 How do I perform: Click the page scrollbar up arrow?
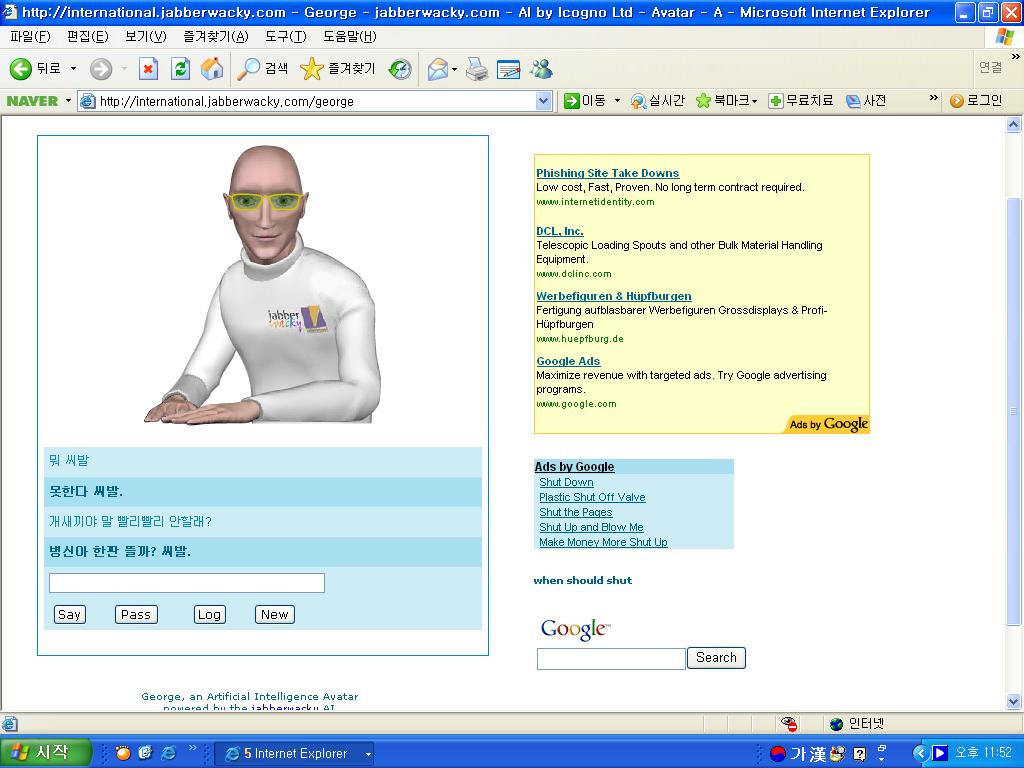(x=1014, y=124)
